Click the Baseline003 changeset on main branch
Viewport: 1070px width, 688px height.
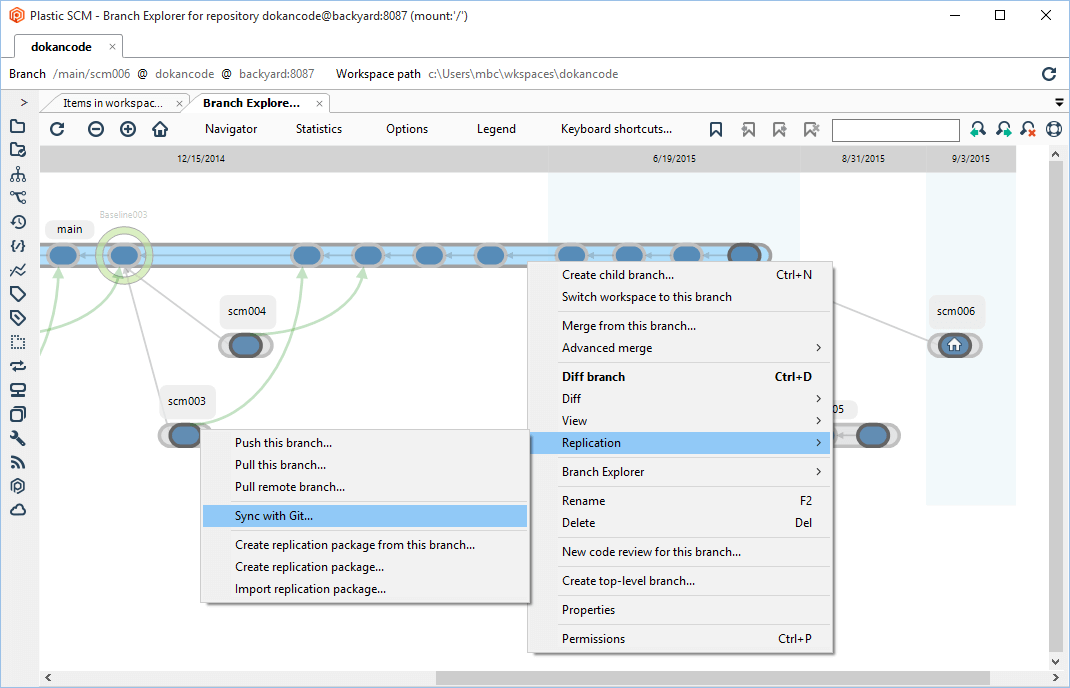(x=124, y=256)
